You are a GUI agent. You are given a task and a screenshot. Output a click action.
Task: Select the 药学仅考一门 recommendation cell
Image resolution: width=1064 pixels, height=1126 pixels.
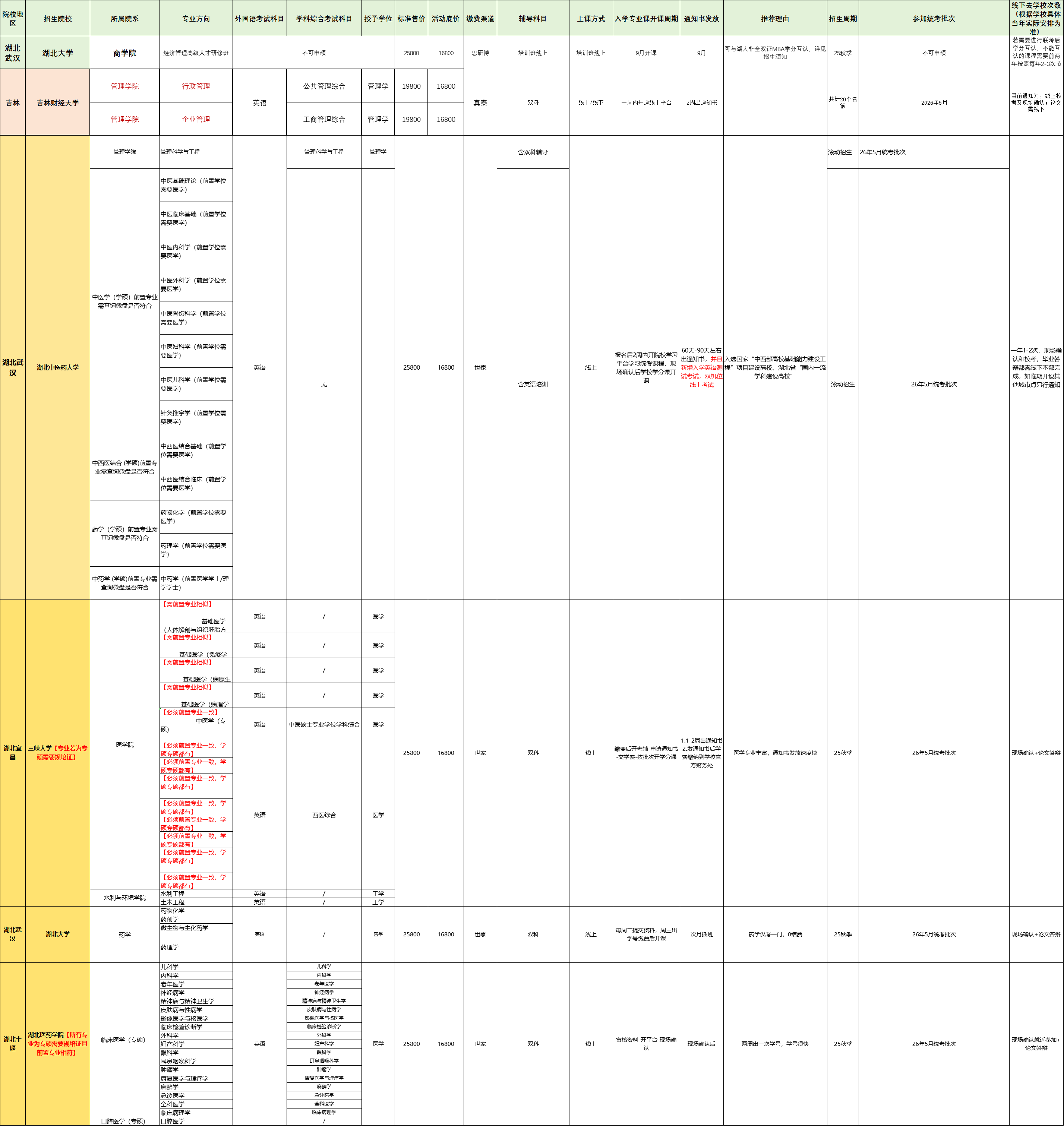(x=775, y=934)
